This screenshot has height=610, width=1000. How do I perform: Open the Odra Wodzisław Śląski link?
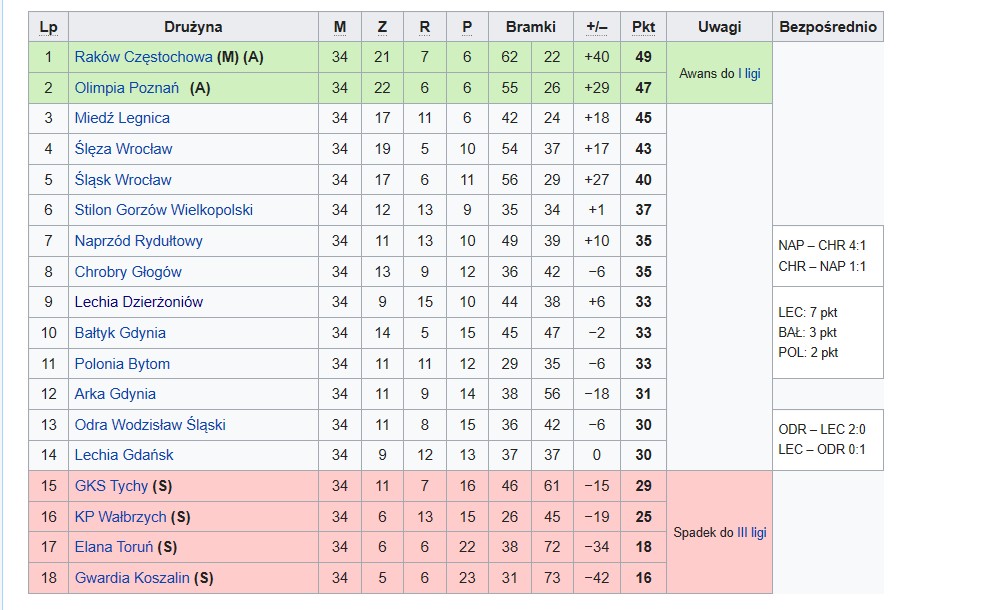coord(150,425)
